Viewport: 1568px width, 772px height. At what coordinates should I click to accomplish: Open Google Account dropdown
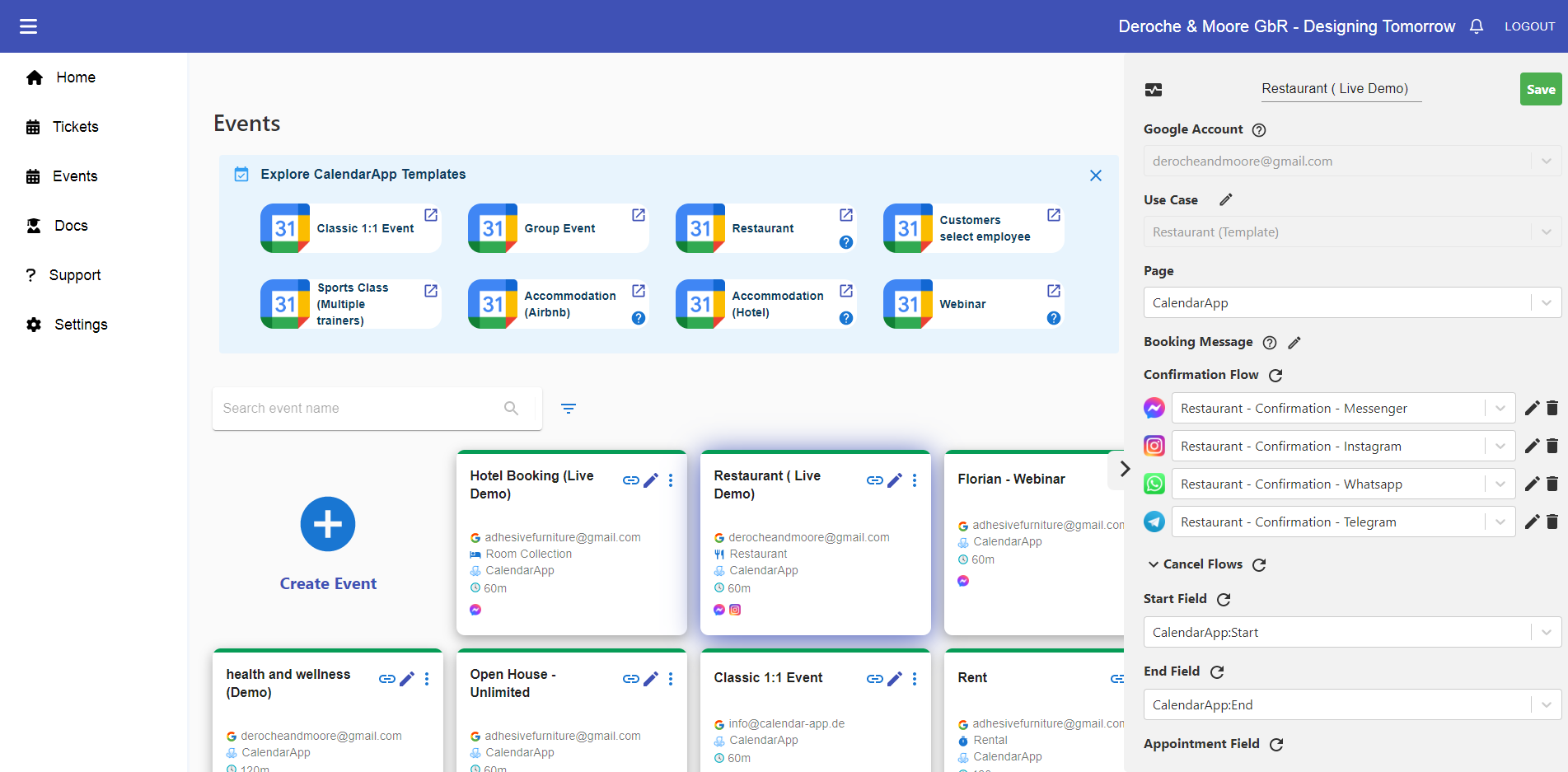[x=1352, y=161]
